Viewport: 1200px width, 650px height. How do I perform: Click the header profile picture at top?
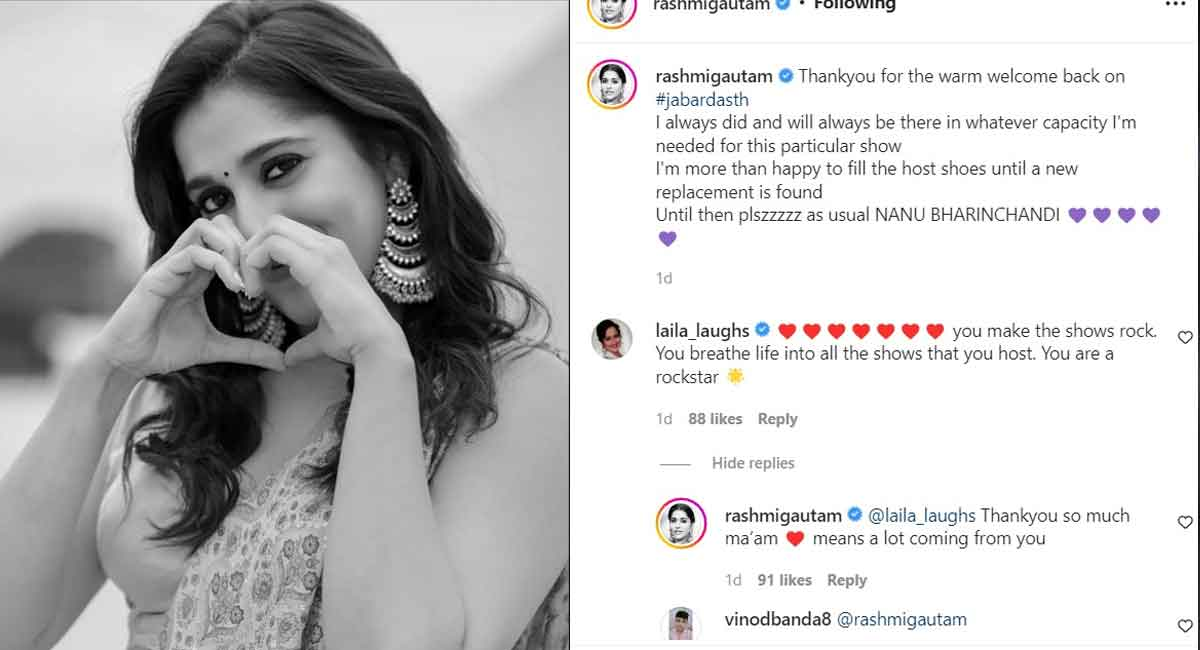(x=612, y=8)
